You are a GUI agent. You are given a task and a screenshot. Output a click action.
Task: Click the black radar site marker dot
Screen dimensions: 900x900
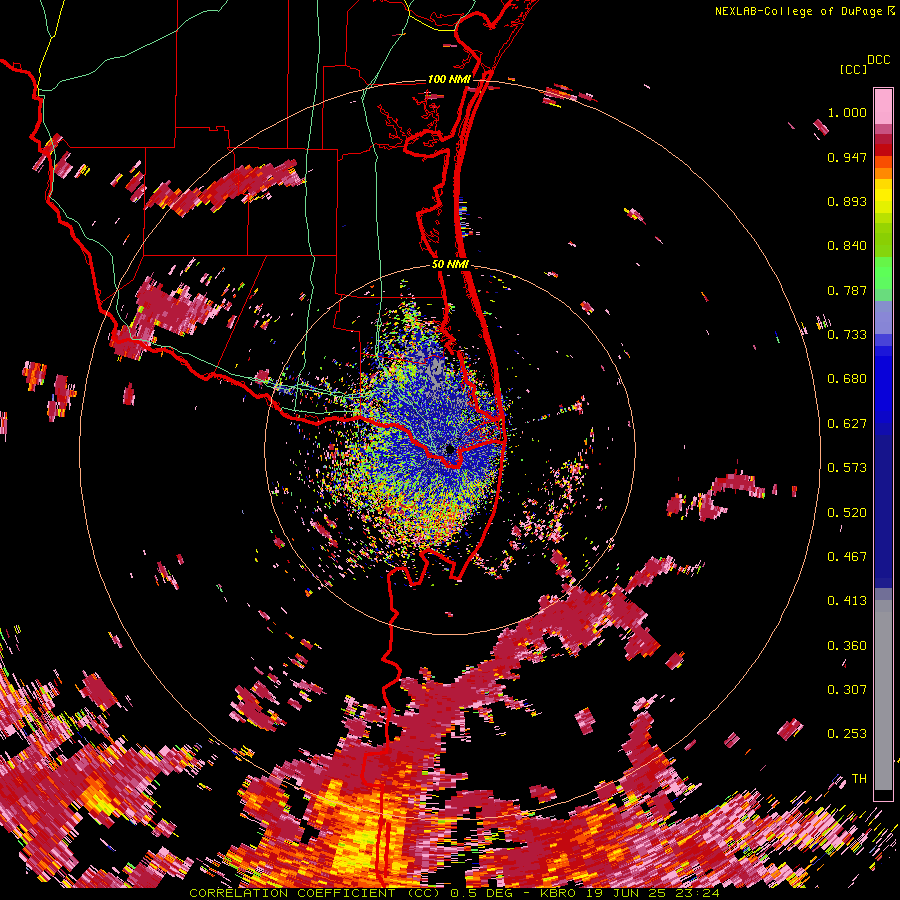450,449
